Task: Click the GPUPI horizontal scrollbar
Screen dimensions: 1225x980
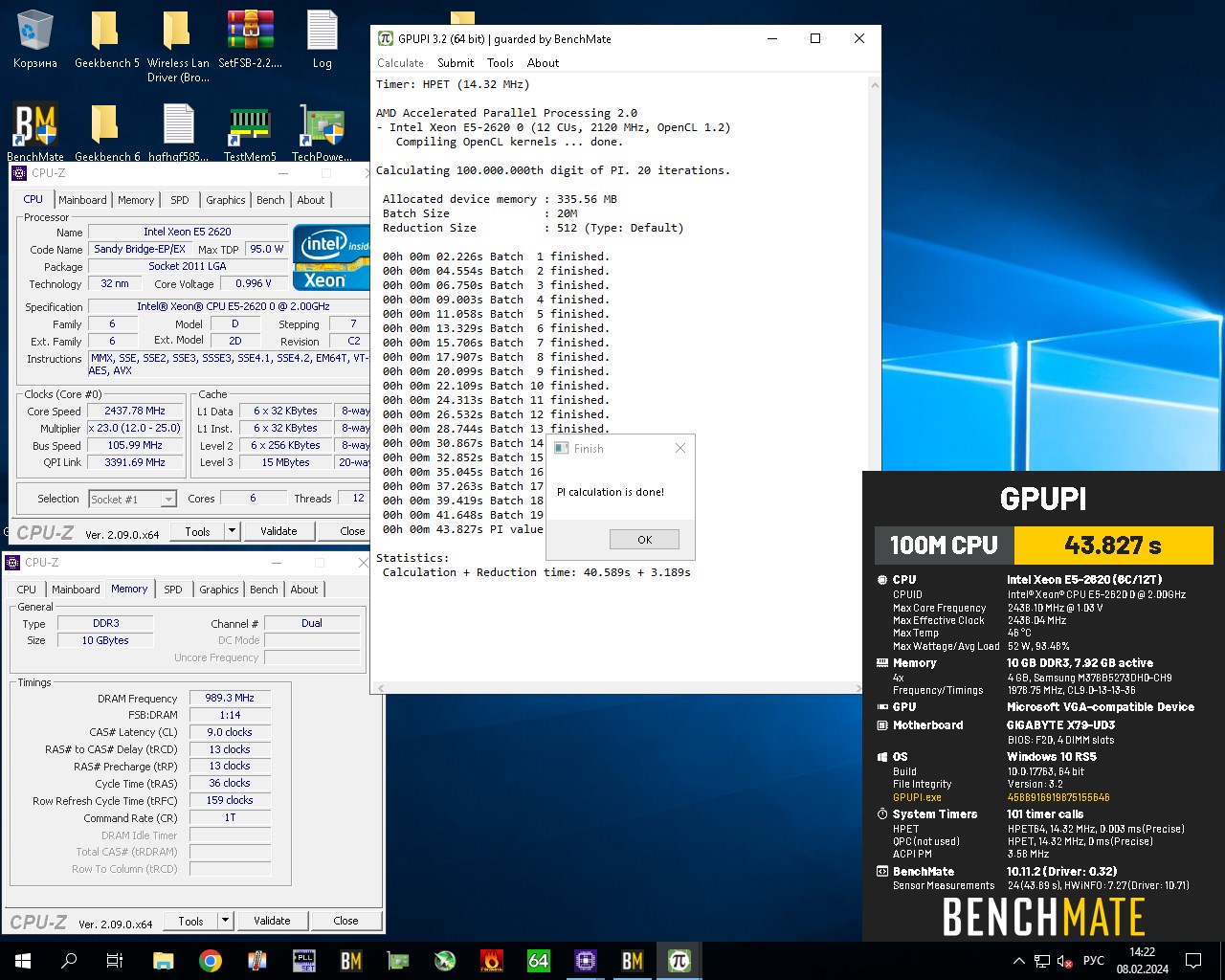Action: click(x=619, y=687)
